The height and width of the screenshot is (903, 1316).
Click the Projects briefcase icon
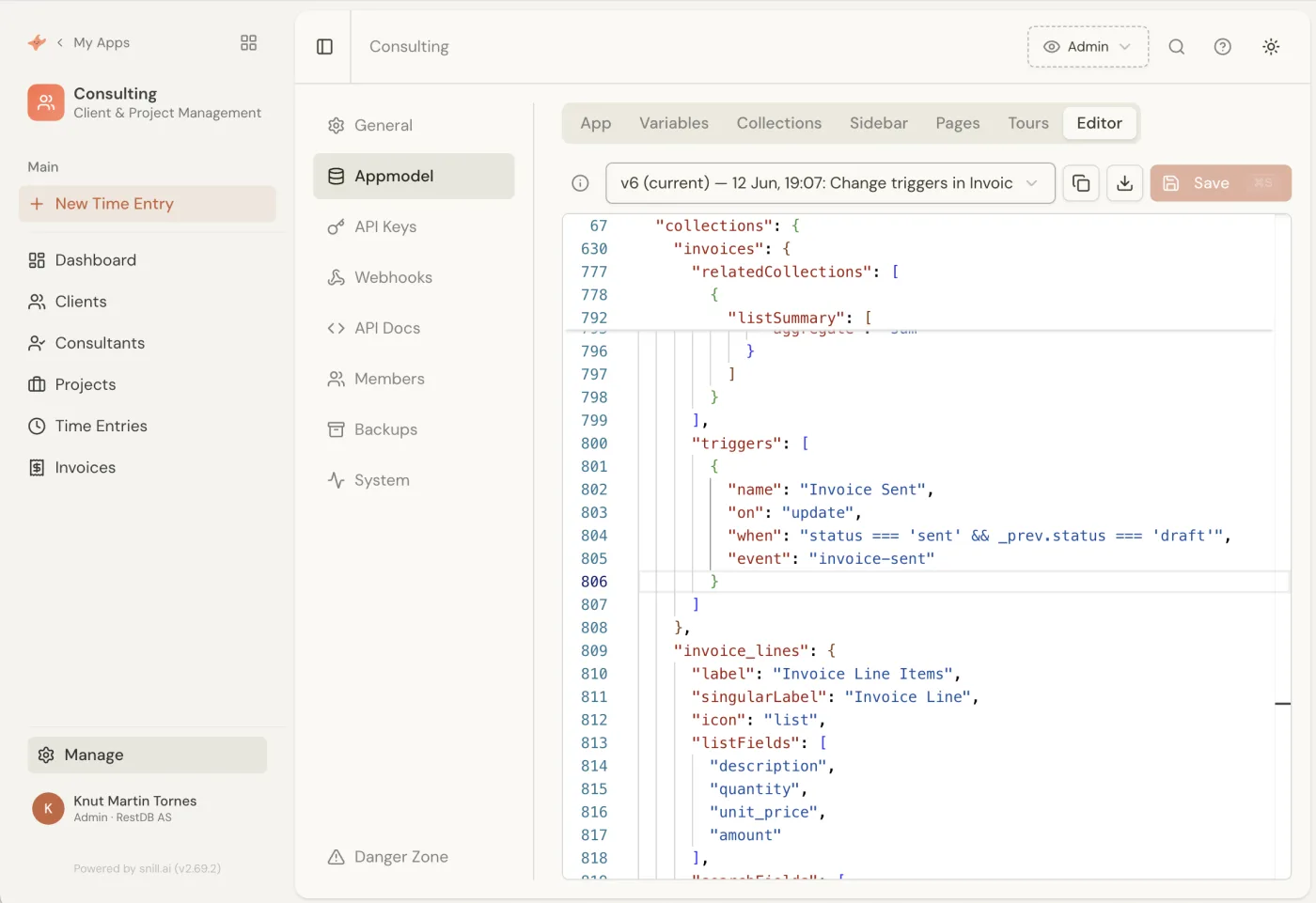pyautogui.click(x=37, y=384)
